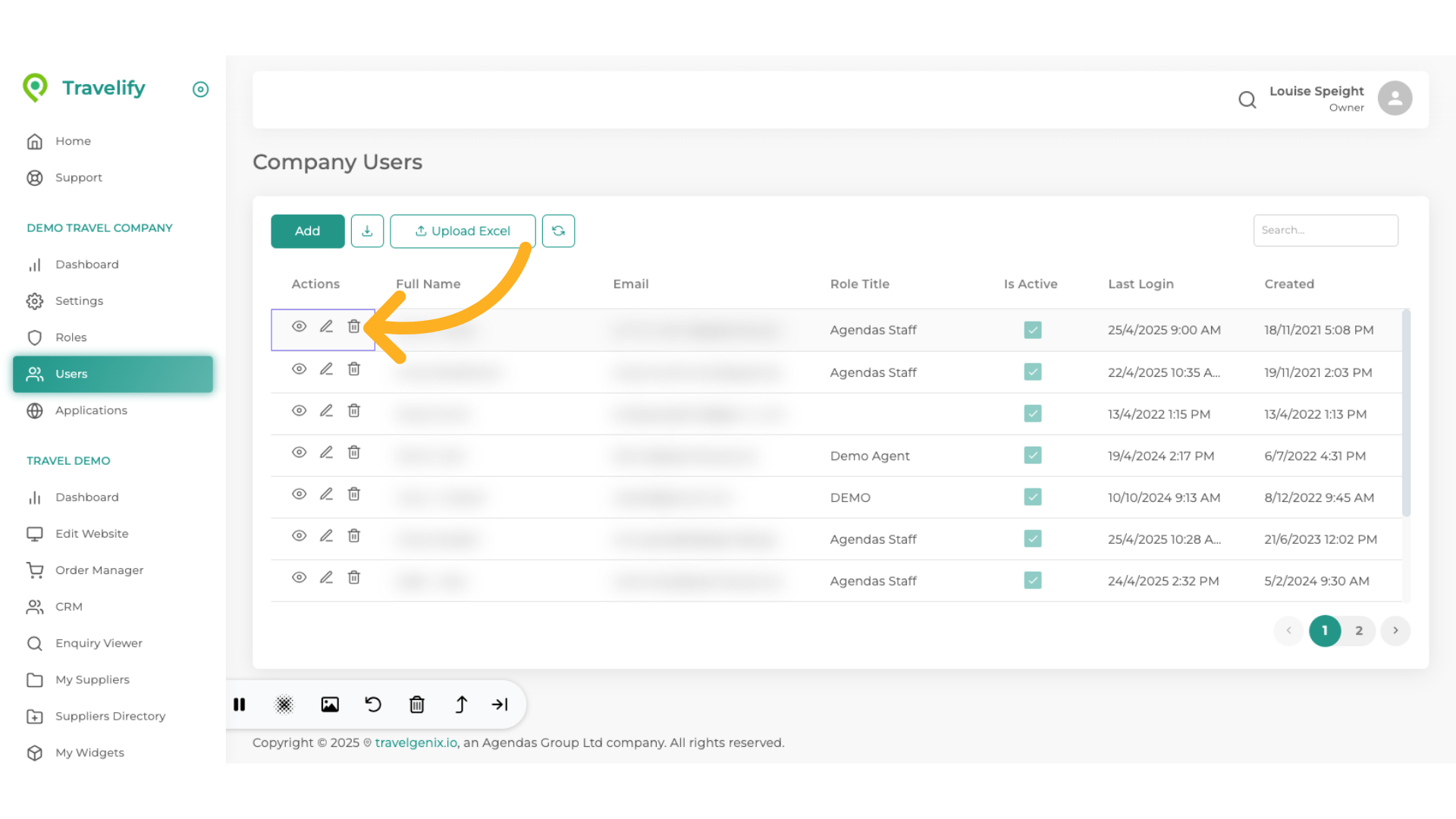Open Order Manager in sidebar
1456x819 pixels.
(x=99, y=570)
